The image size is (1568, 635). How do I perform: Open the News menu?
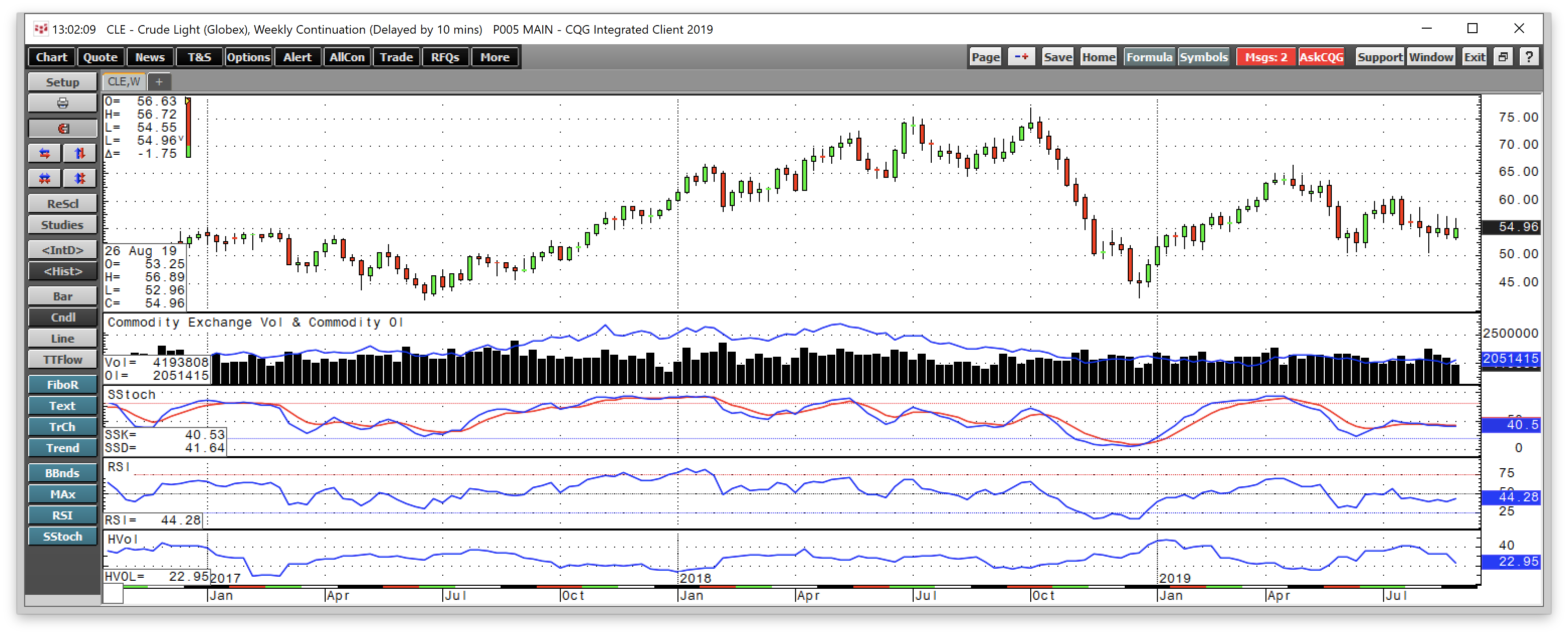[150, 57]
